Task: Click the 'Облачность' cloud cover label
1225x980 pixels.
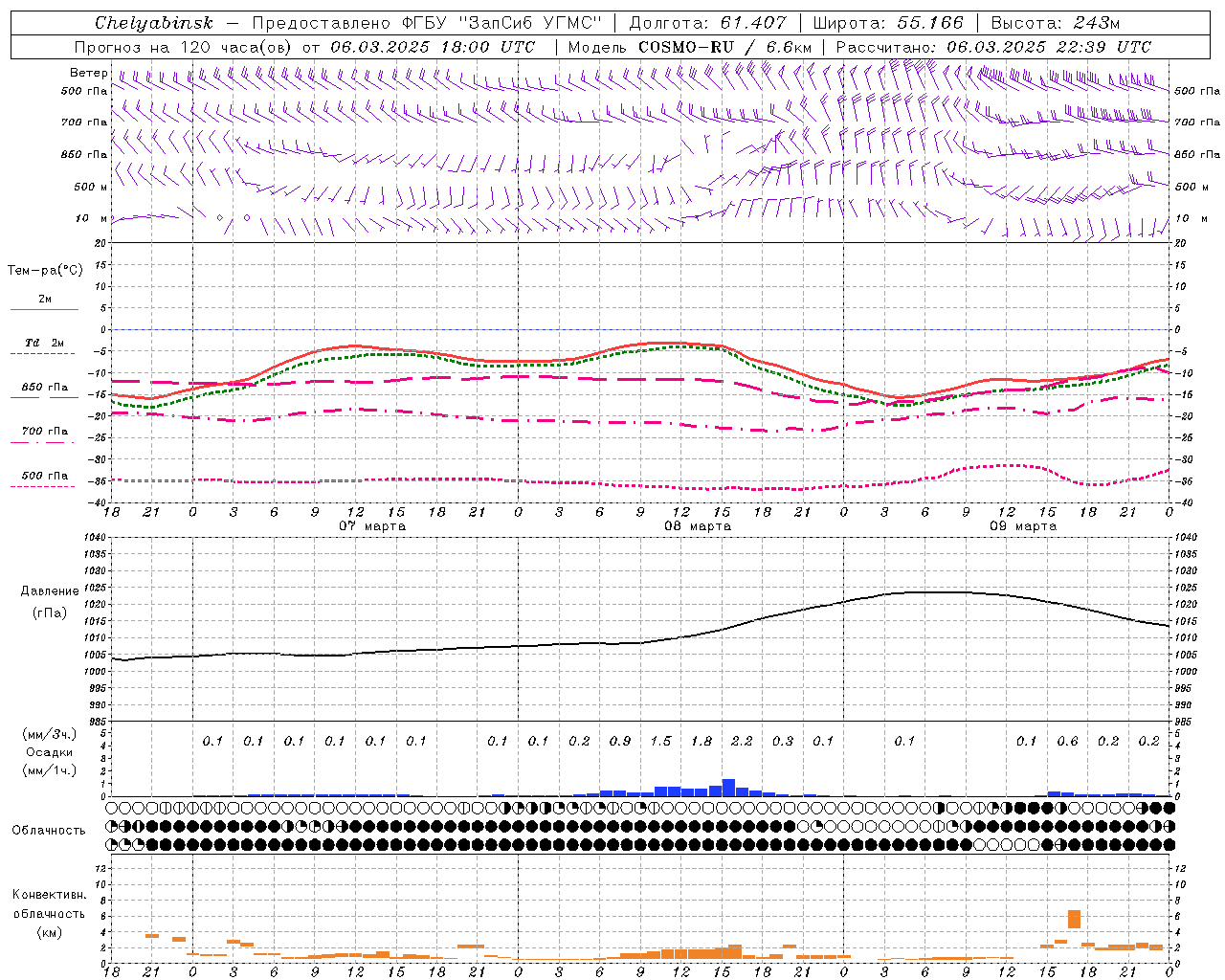Action: 49,830
